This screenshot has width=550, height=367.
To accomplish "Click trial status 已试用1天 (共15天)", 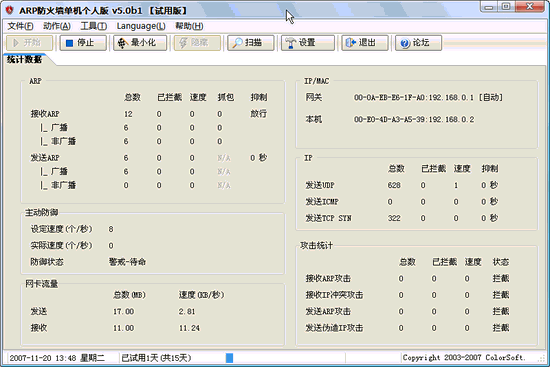I will click(156, 358).
